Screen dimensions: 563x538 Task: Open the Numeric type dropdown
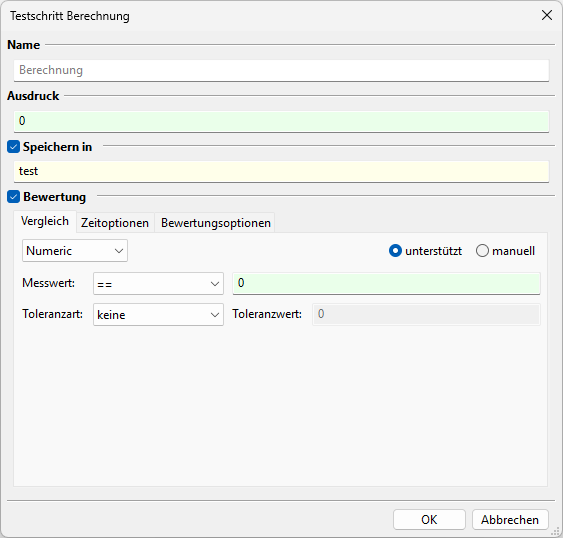pos(75,251)
